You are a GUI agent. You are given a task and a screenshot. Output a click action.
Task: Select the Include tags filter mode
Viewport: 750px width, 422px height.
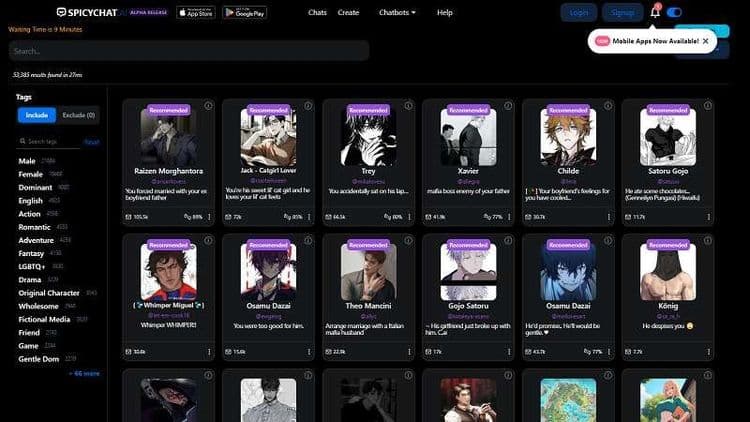[x=36, y=115]
